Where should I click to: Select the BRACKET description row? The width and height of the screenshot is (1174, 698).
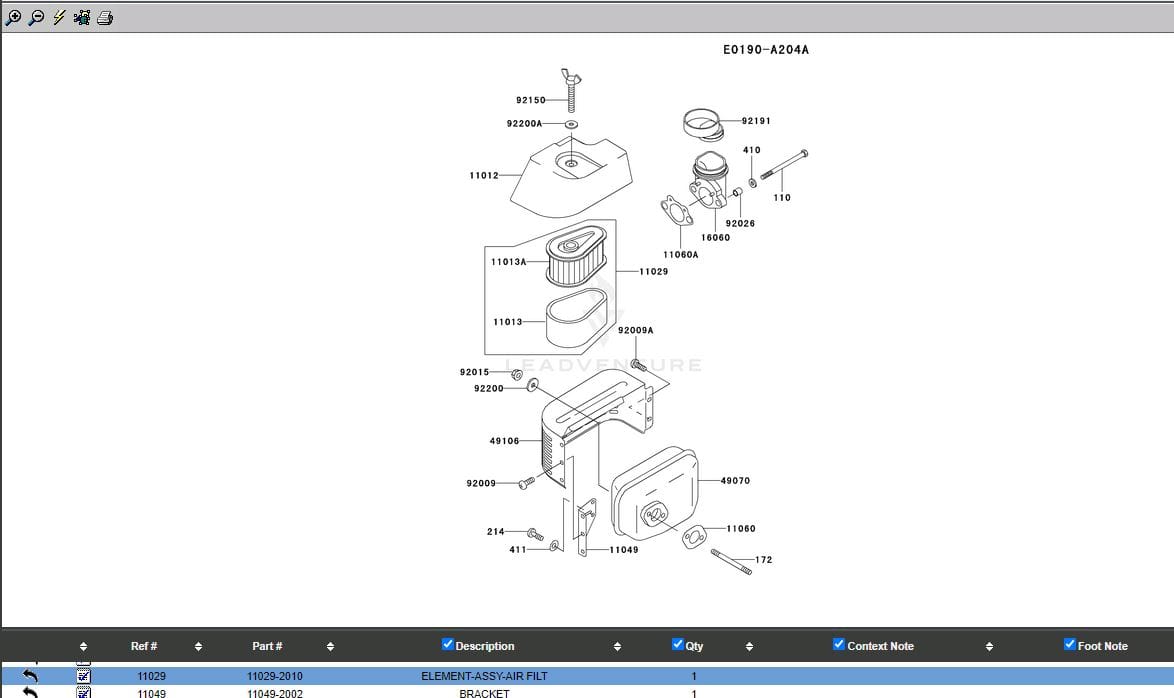pyautogui.click(x=484, y=692)
